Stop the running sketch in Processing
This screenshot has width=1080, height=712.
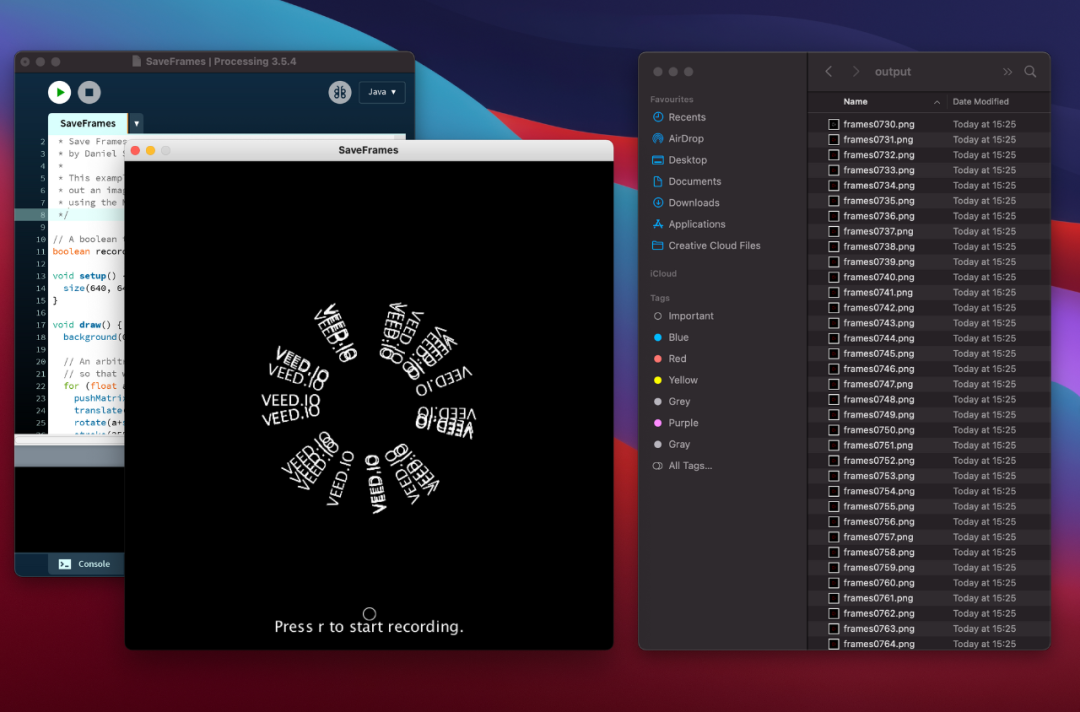[89, 92]
